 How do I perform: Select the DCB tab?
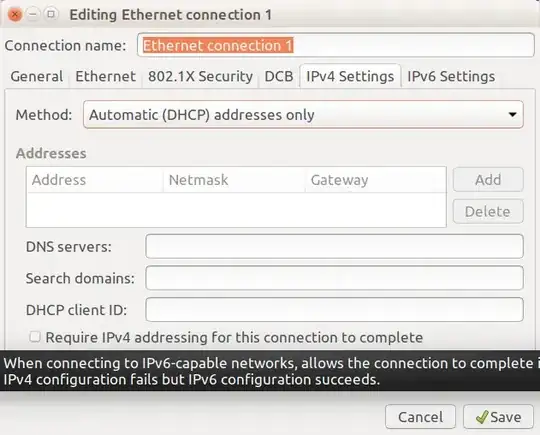coord(279,76)
